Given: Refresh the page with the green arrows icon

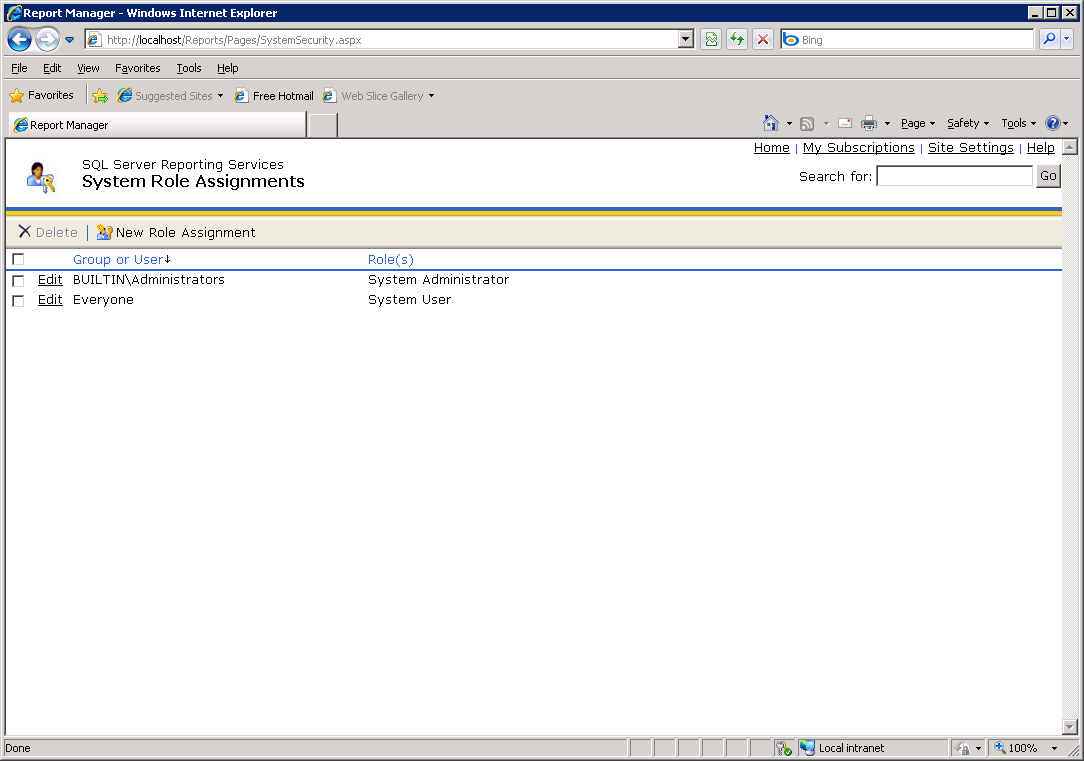Looking at the screenshot, I should click(x=737, y=39).
